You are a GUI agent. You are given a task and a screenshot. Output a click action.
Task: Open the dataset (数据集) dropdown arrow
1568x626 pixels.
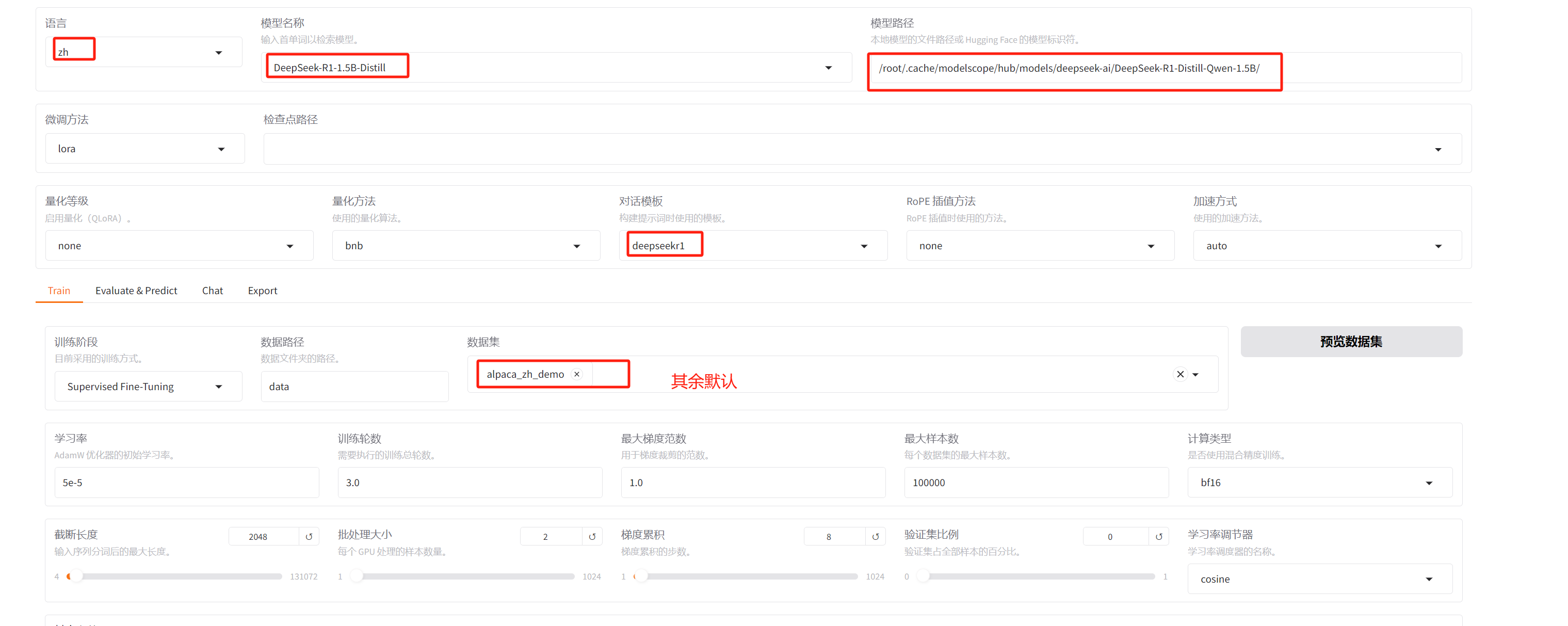(x=1195, y=375)
